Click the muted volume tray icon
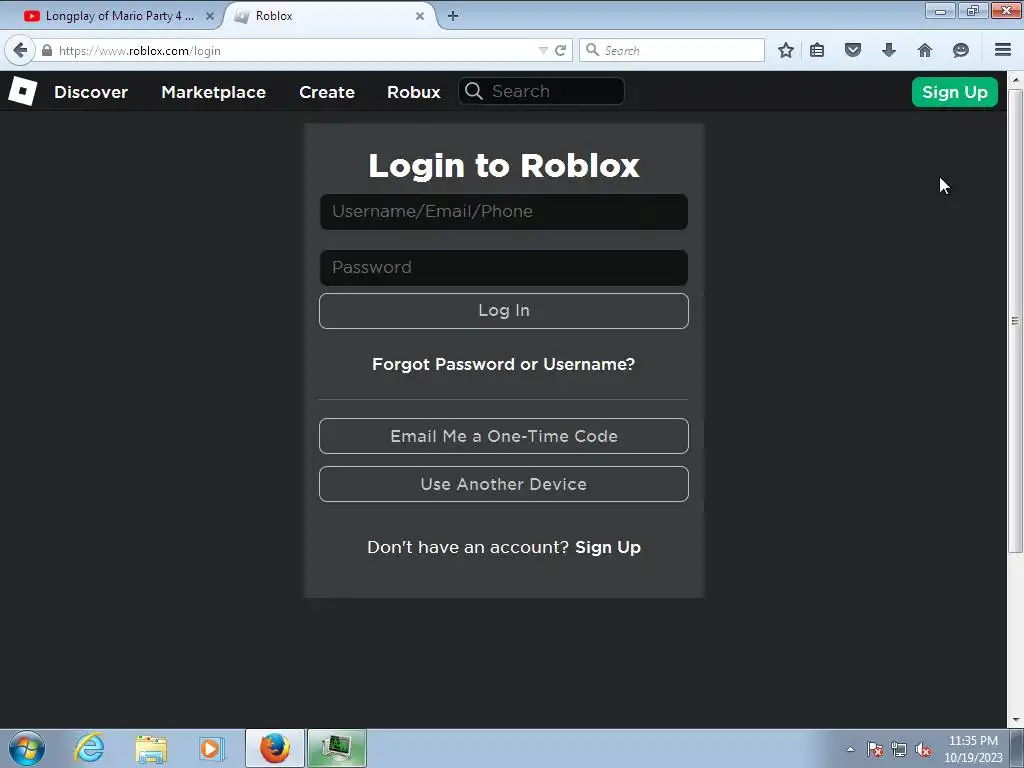 point(923,750)
